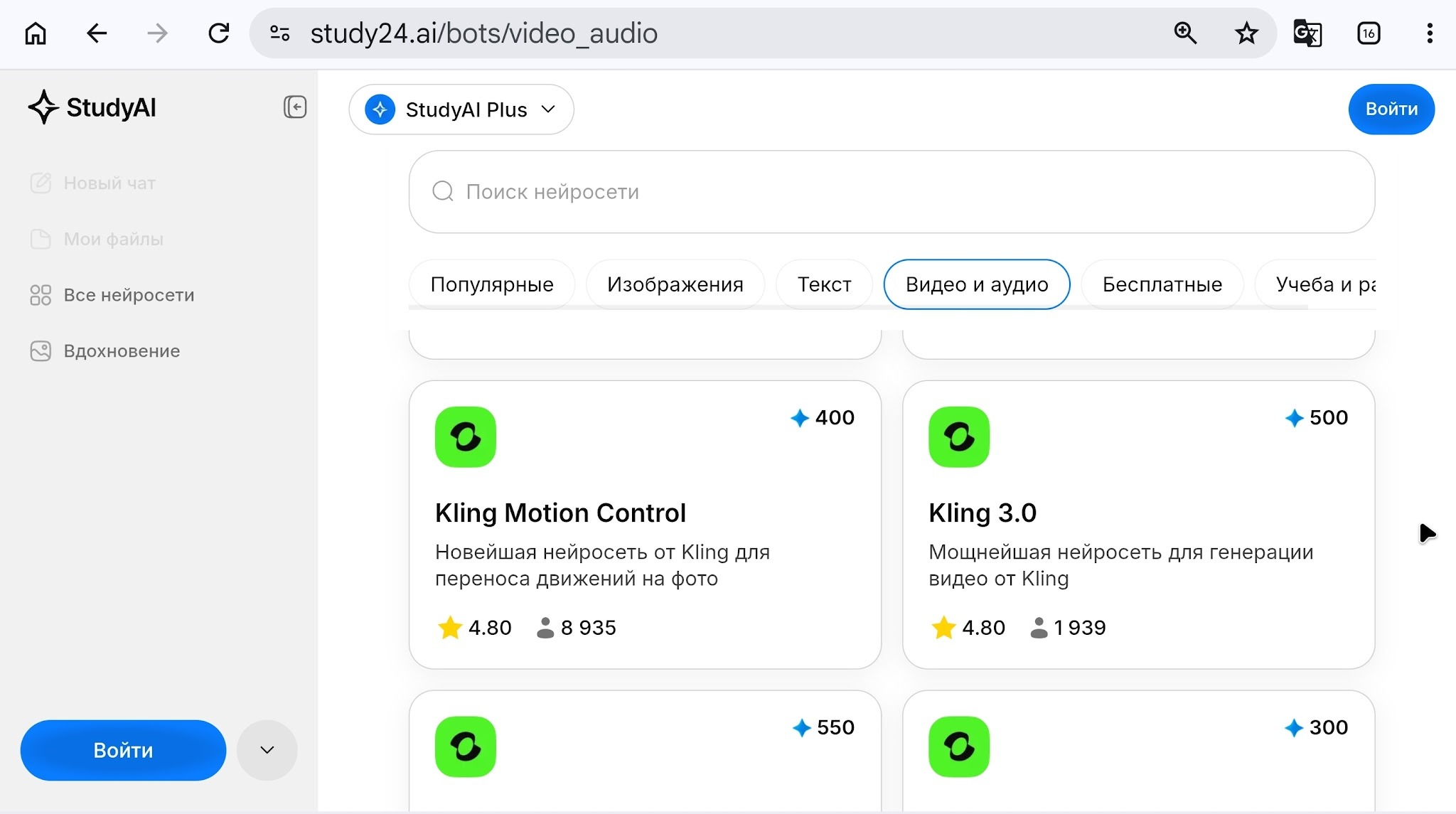
Task: Select the Текст category tab
Action: [x=825, y=284]
